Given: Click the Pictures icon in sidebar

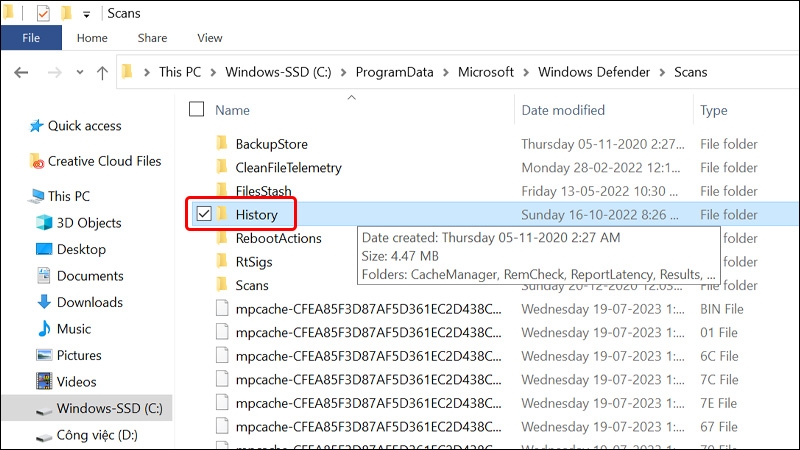Looking at the screenshot, I should [44, 355].
